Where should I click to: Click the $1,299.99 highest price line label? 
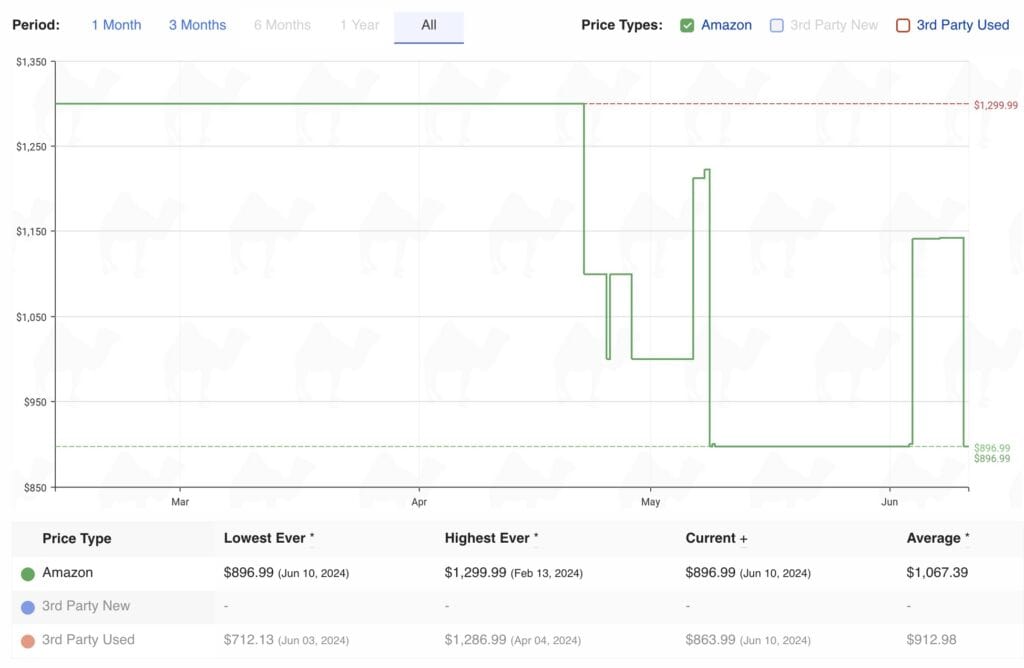995,105
